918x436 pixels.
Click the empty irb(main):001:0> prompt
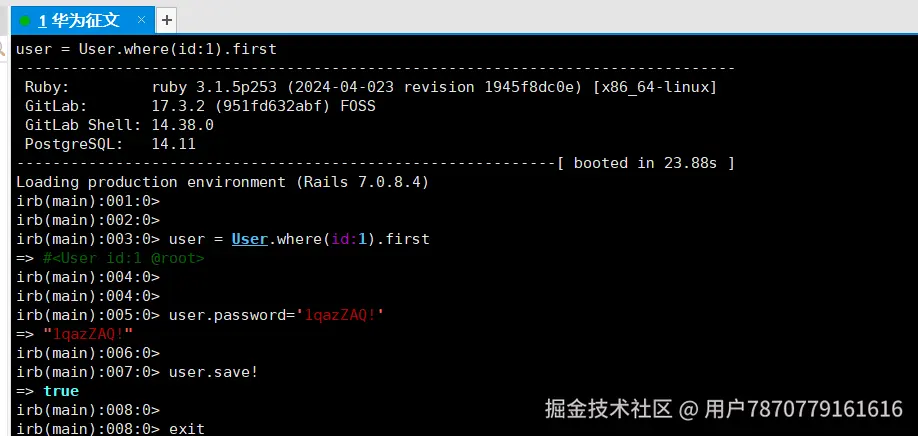88,201
